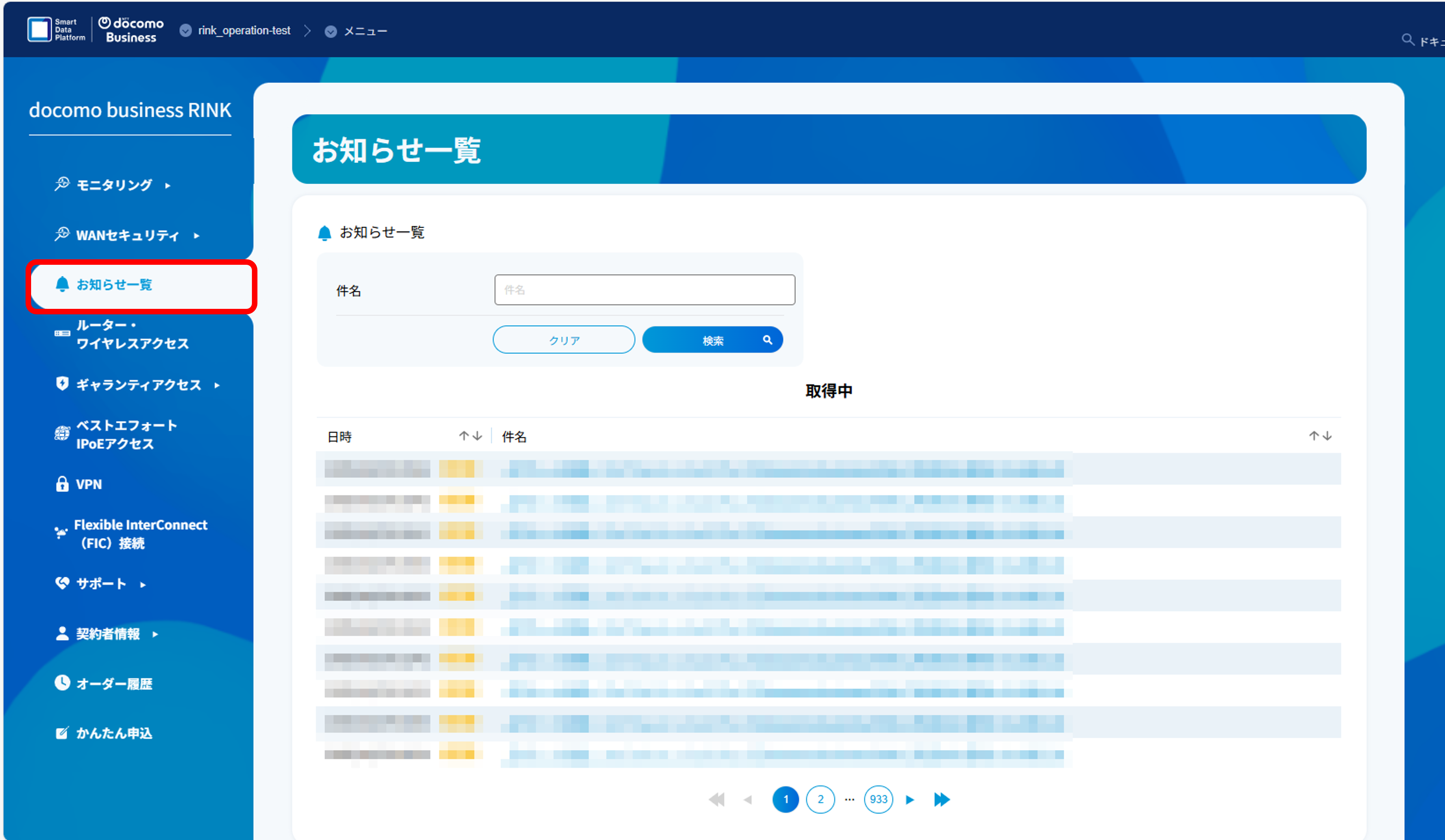
Task: Expand the 契約者情報 submenu
Action: [155, 634]
